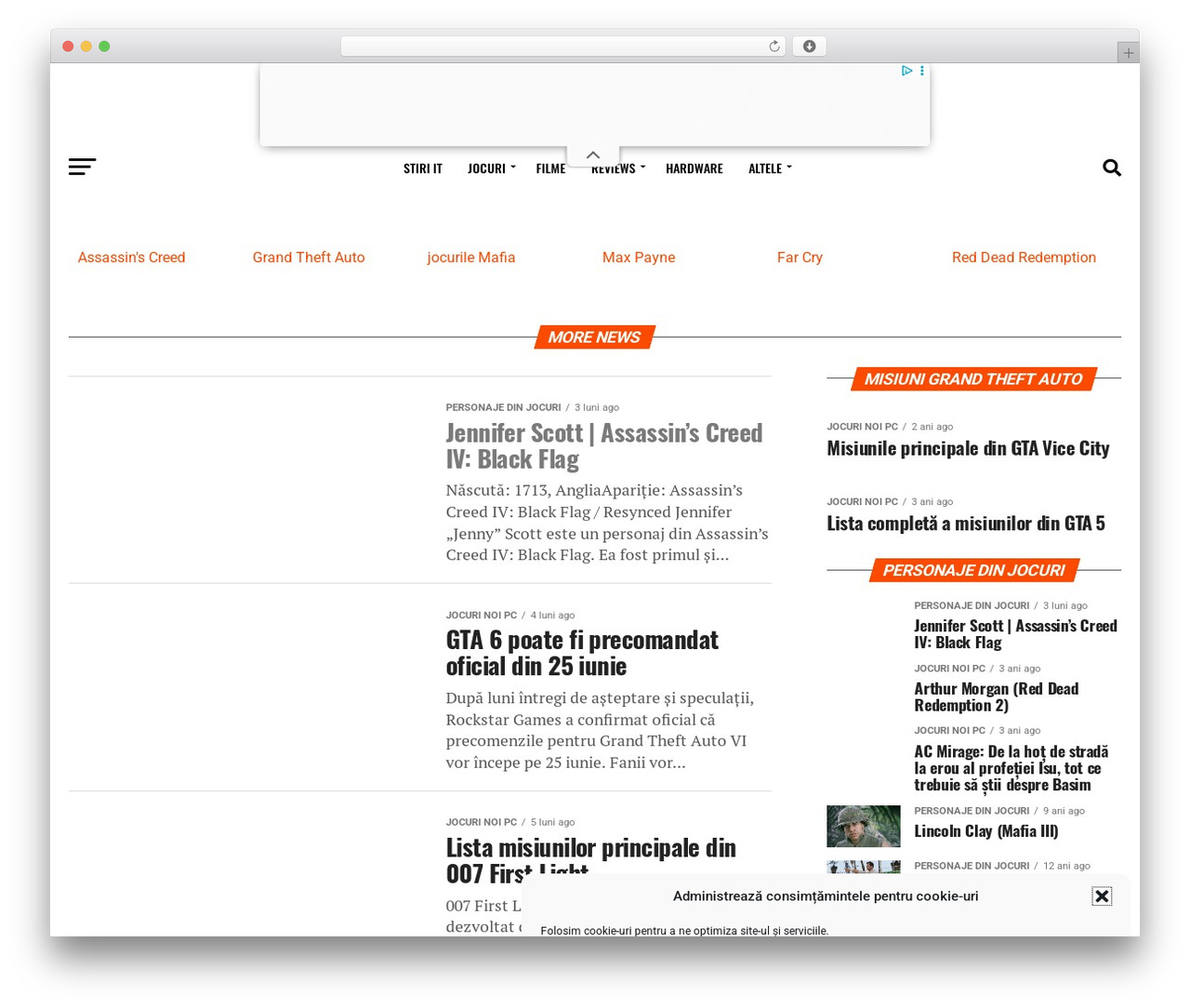Open the jocurile Mafia link
1190x1008 pixels.
471,258
